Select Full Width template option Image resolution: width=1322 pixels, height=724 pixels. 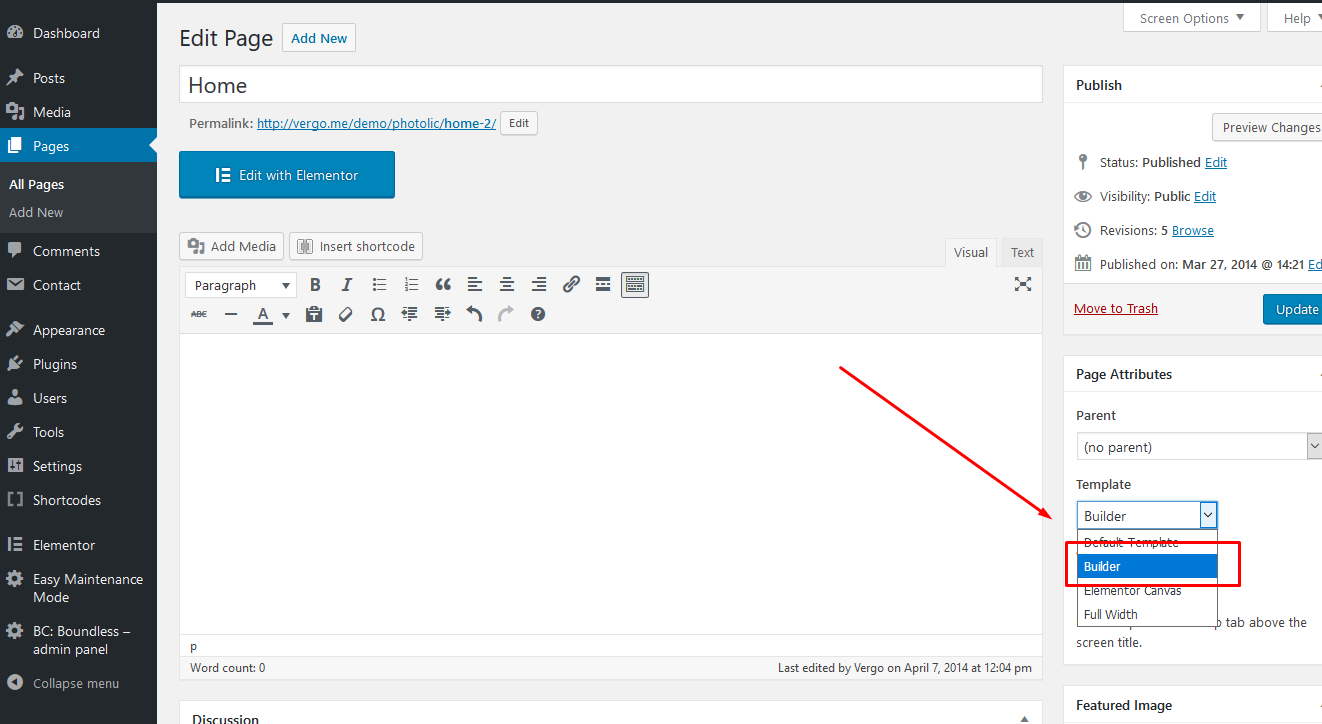tap(1111, 614)
